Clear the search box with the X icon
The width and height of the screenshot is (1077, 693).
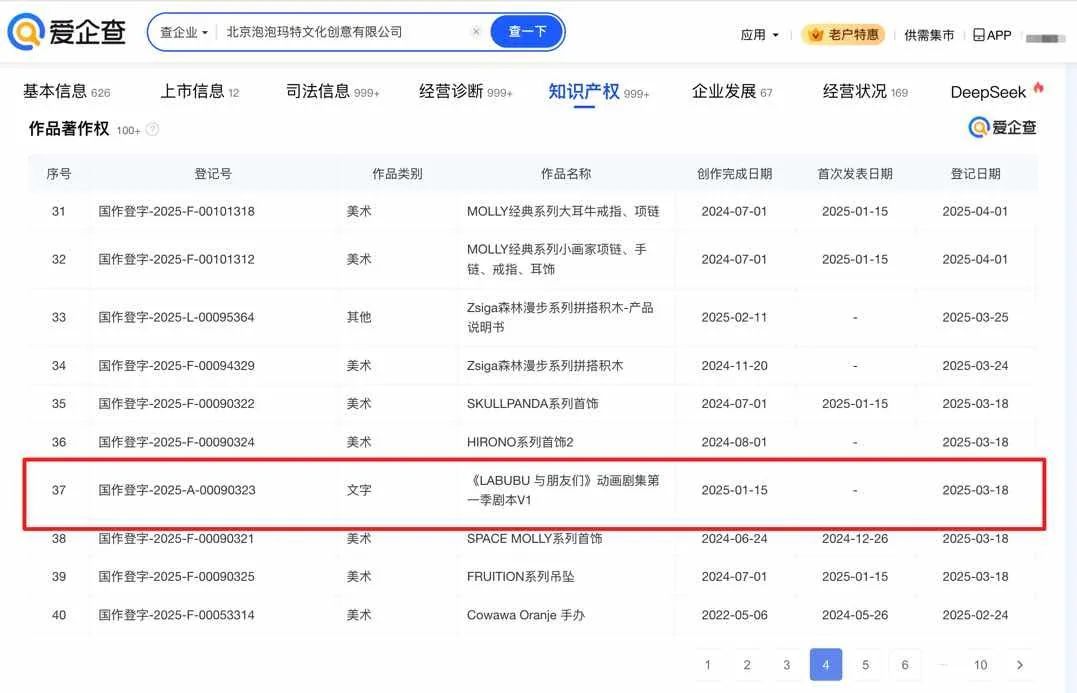point(476,32)
